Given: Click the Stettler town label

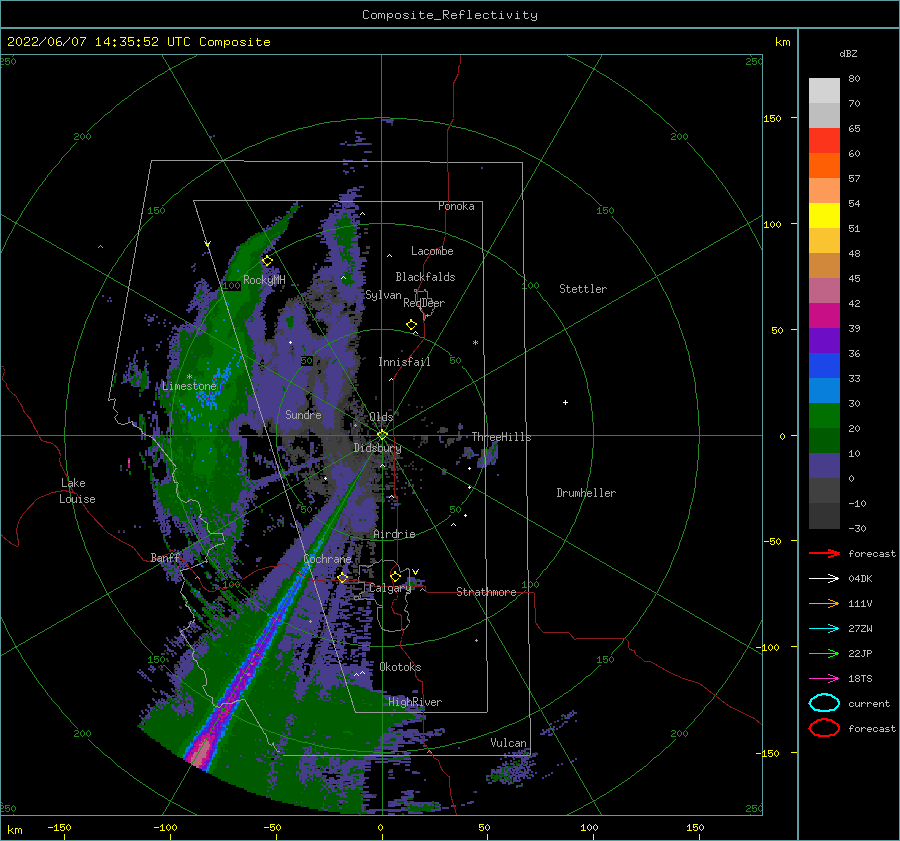Looking at the screenshot, I should tap(583, 289).
